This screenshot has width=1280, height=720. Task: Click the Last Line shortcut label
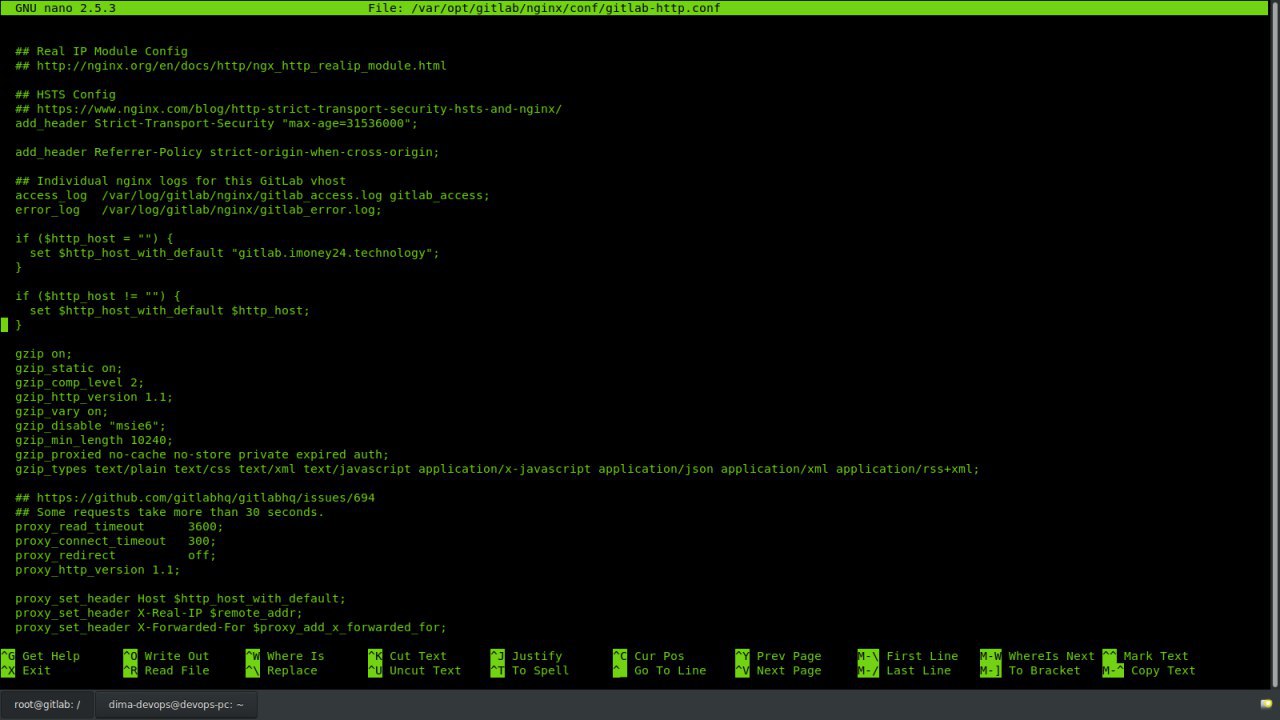click(918, 670)
